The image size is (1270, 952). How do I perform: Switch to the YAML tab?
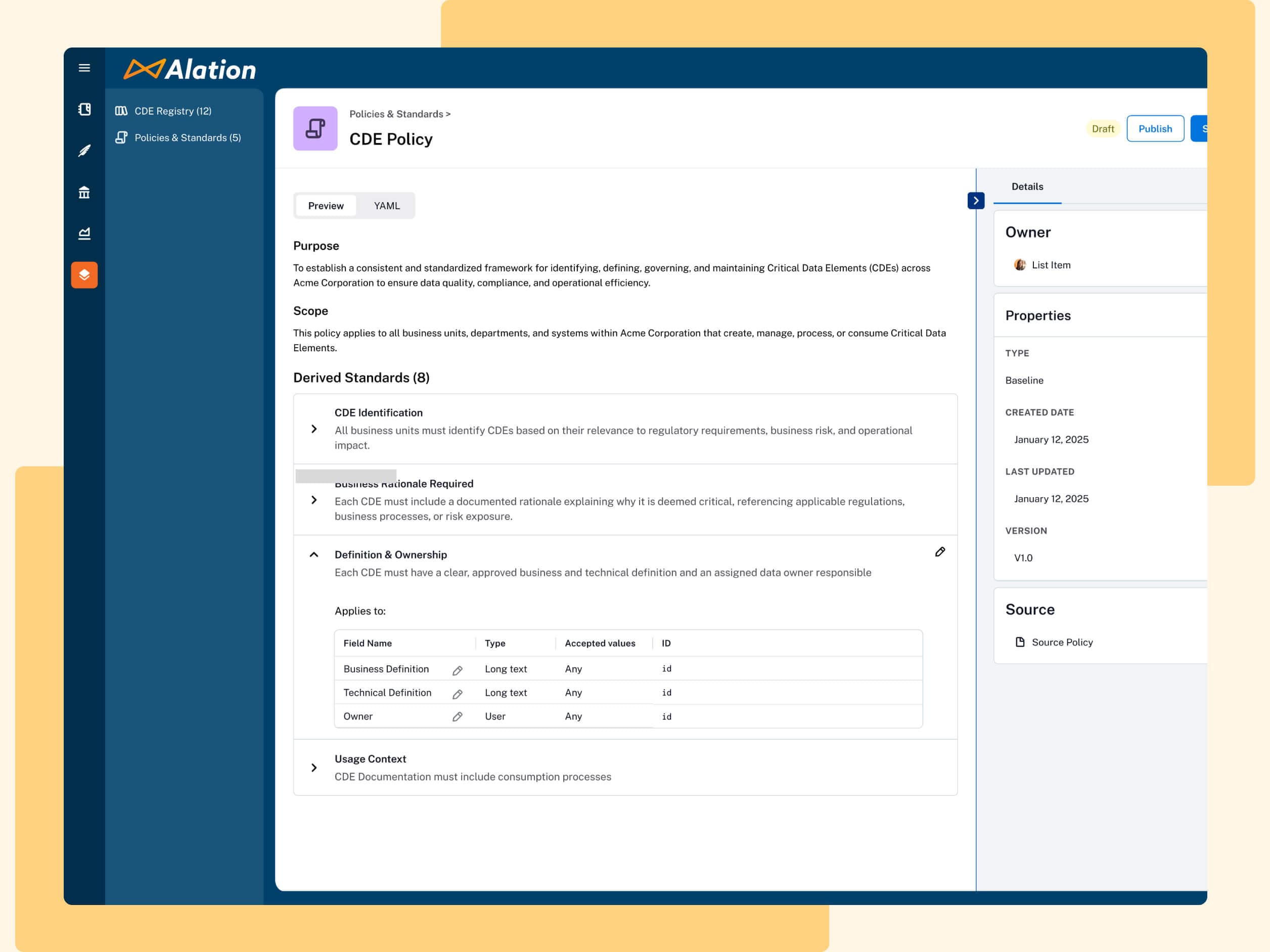(x=386, y=206)
